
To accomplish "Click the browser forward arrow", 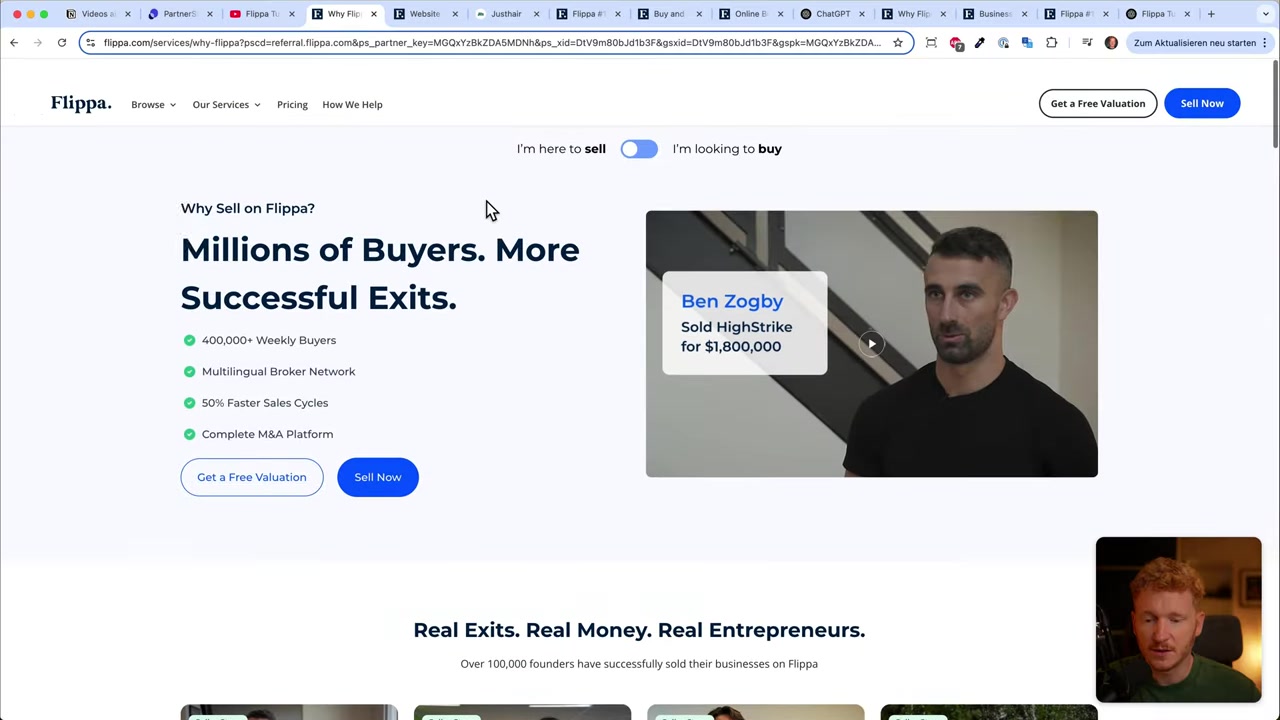I will 38,43.
